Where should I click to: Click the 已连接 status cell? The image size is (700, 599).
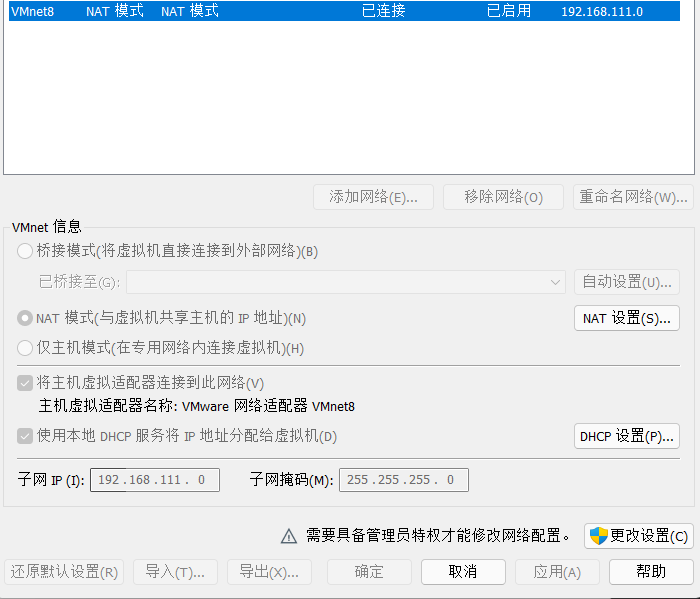(x=383, y=11)
